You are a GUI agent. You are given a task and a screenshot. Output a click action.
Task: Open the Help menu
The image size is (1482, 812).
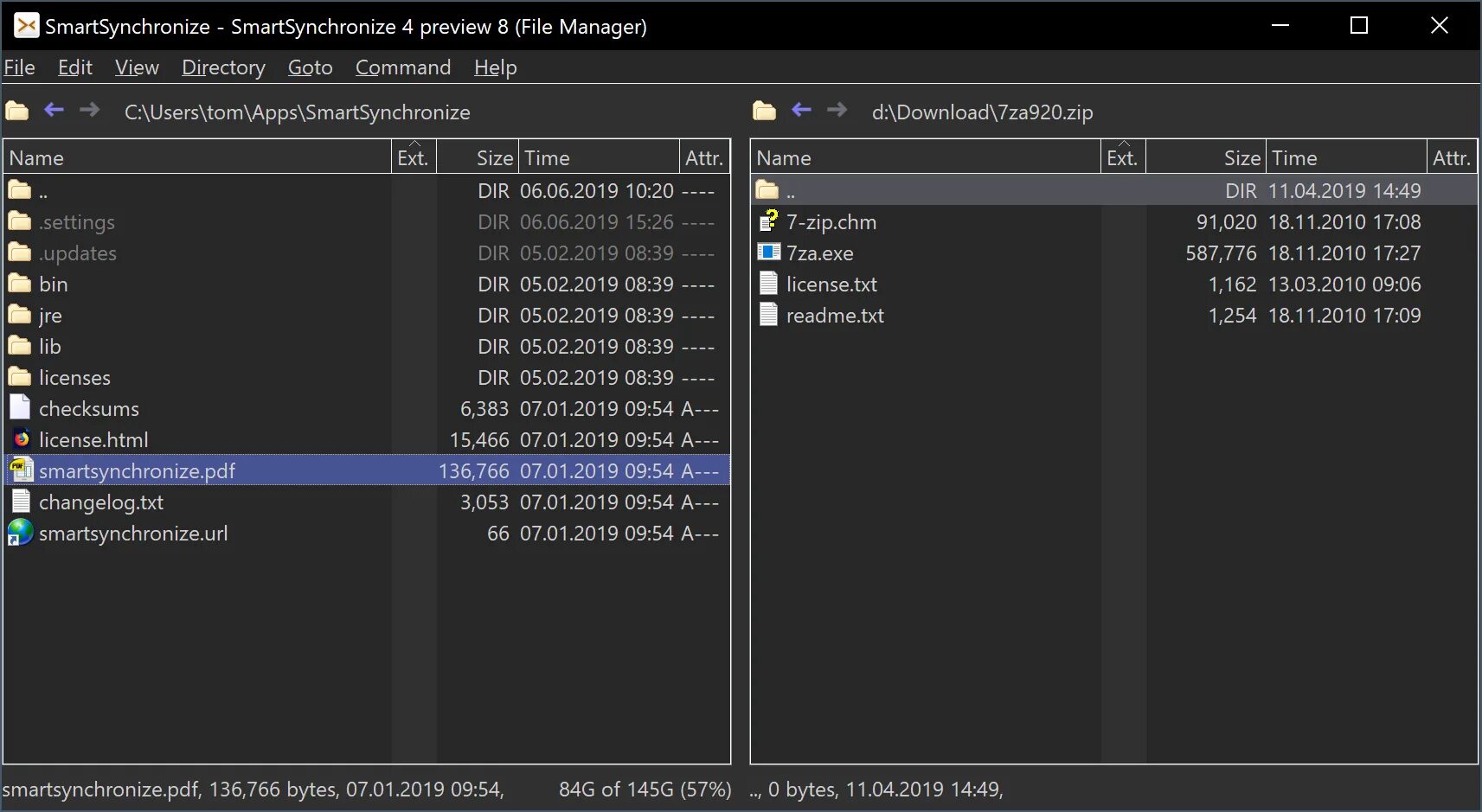coord(496,67)
